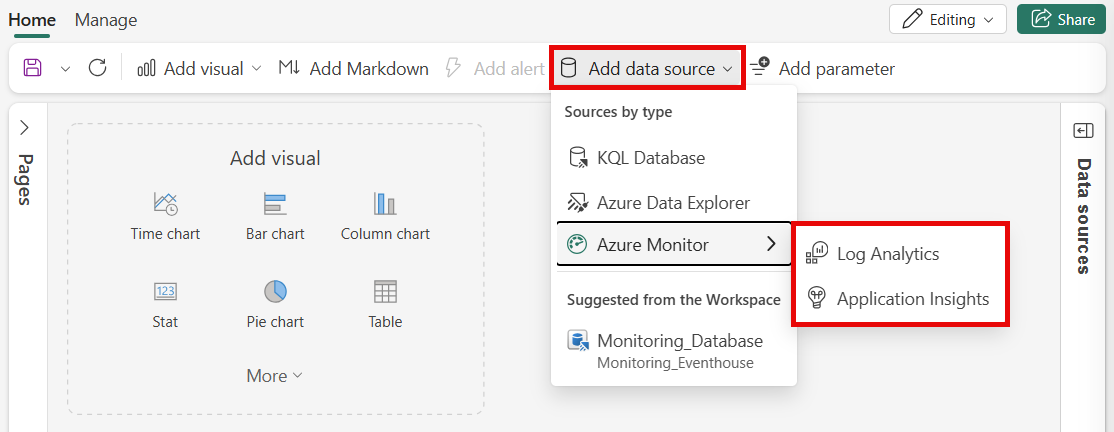Click the Application Insights lightbulb icon
Viewport: 1114px width, 432px height.
[817, 299]
